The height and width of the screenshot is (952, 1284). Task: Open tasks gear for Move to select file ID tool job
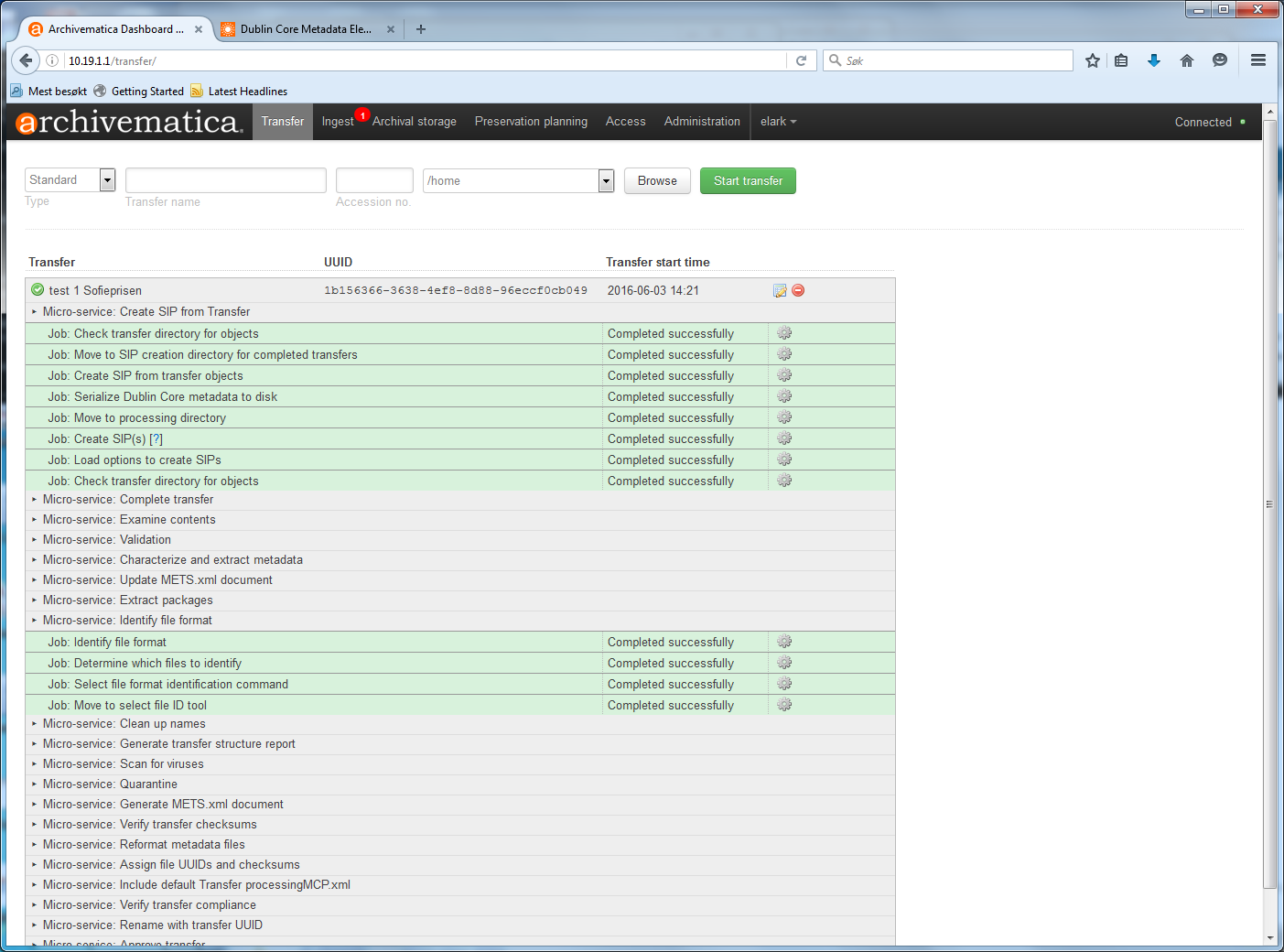[x=784, y=705]
